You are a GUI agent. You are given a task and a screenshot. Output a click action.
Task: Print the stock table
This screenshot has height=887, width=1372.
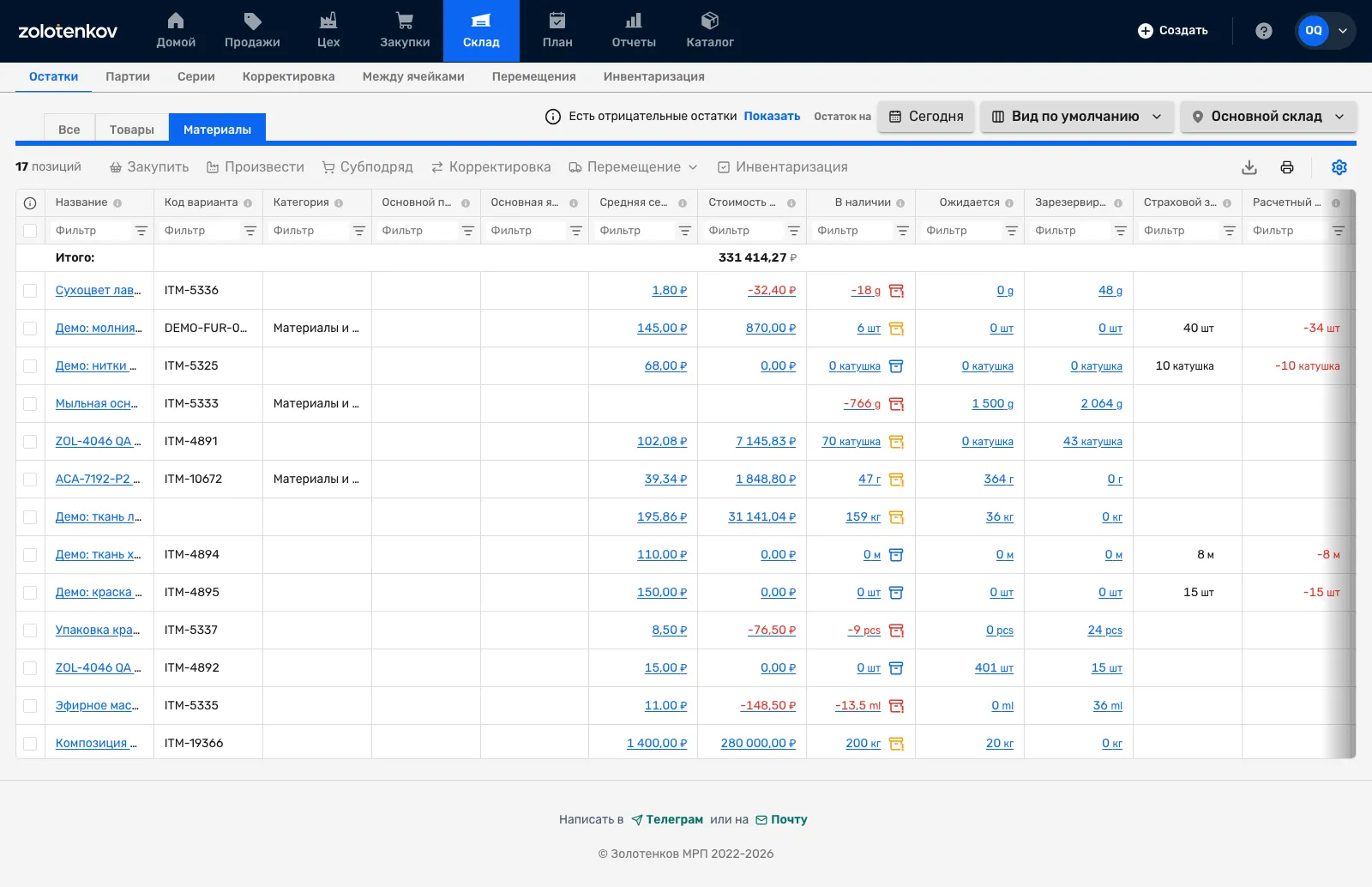click(x=1287, y=167)
